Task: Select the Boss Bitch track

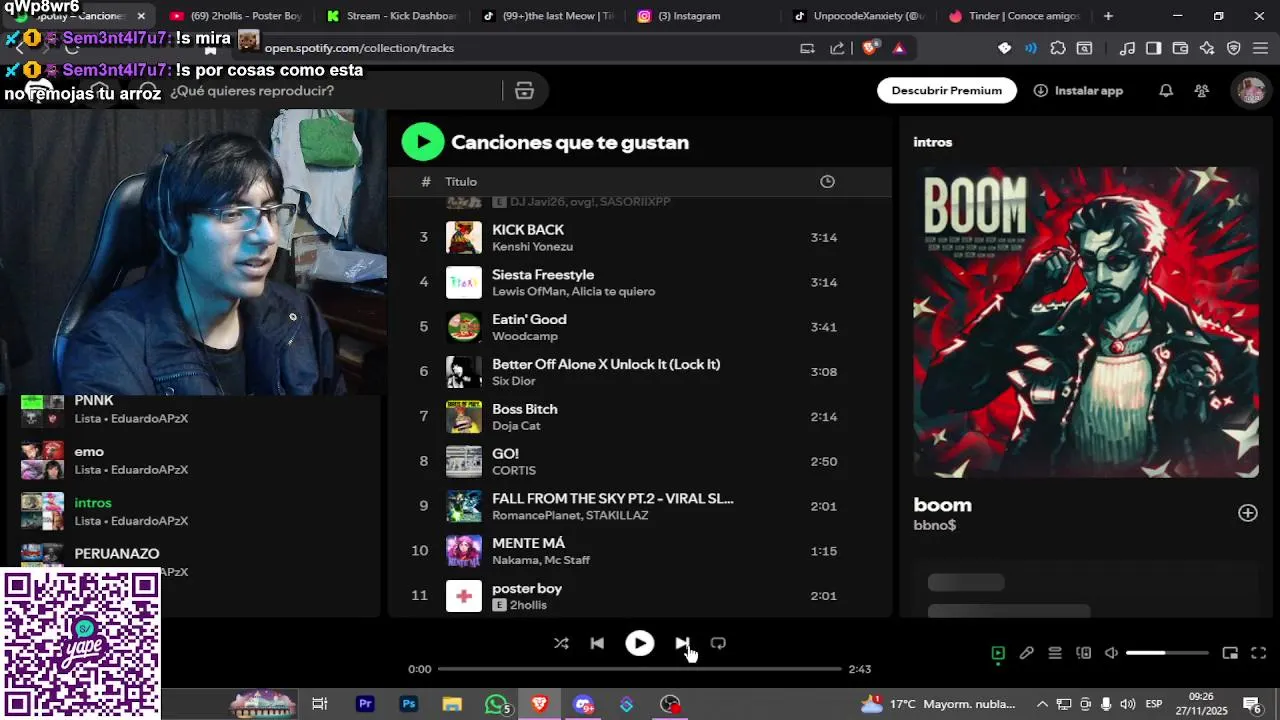Action: pyautogui.click(x=640, y=416)
